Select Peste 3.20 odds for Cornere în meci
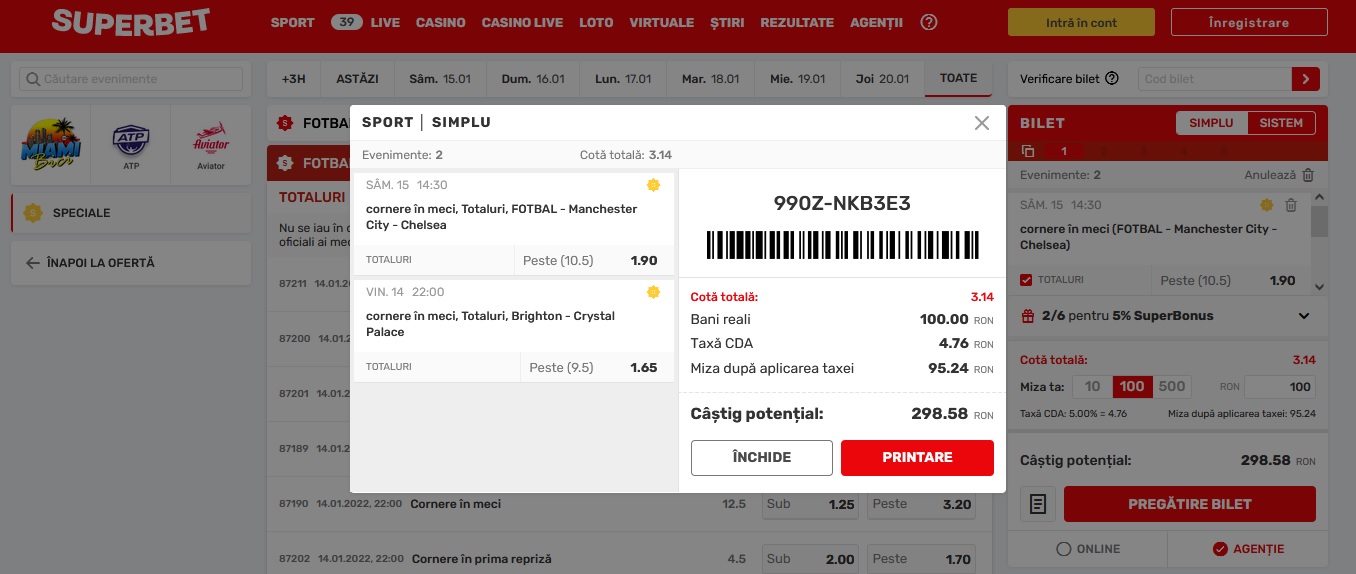 pos(920,504)
